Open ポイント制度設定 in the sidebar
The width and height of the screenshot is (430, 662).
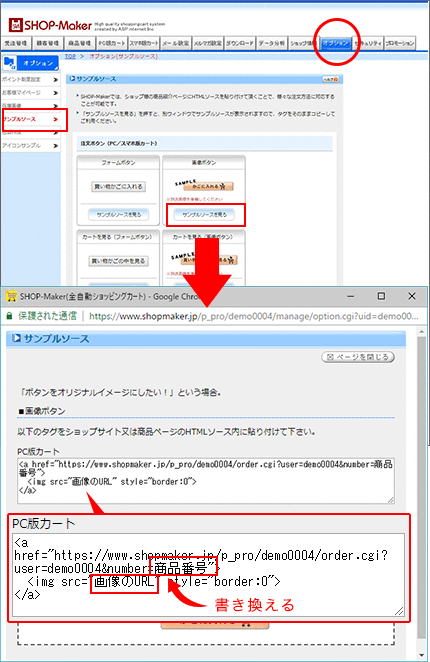tap(21, 79)
